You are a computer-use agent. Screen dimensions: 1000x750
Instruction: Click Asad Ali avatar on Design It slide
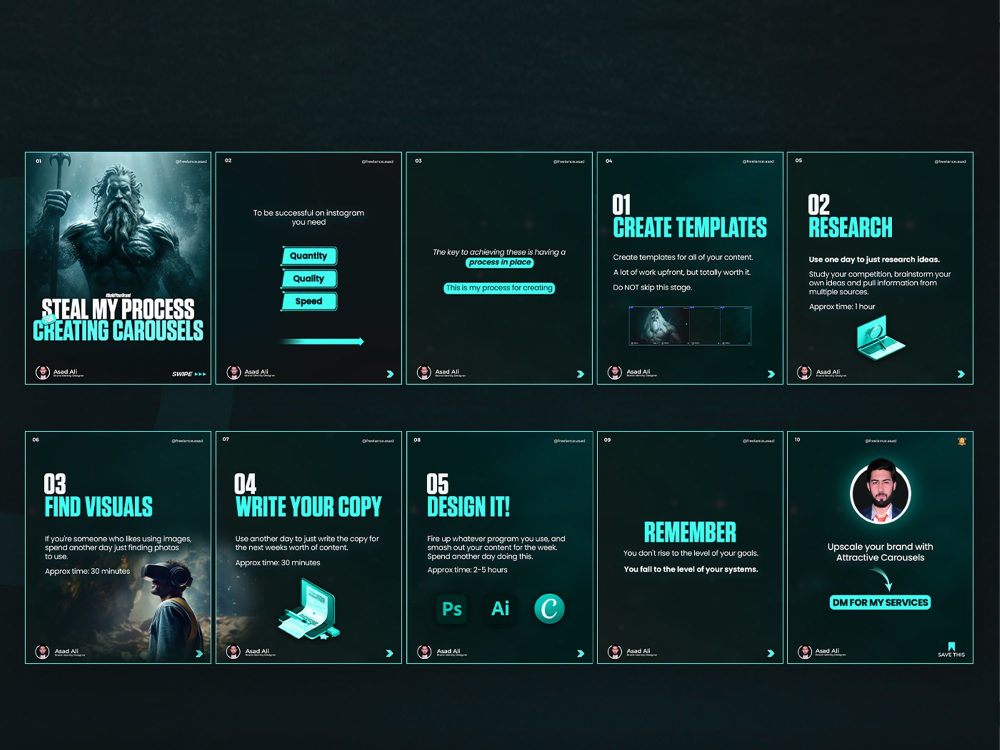pyautogui.click(x=424, y=652)
